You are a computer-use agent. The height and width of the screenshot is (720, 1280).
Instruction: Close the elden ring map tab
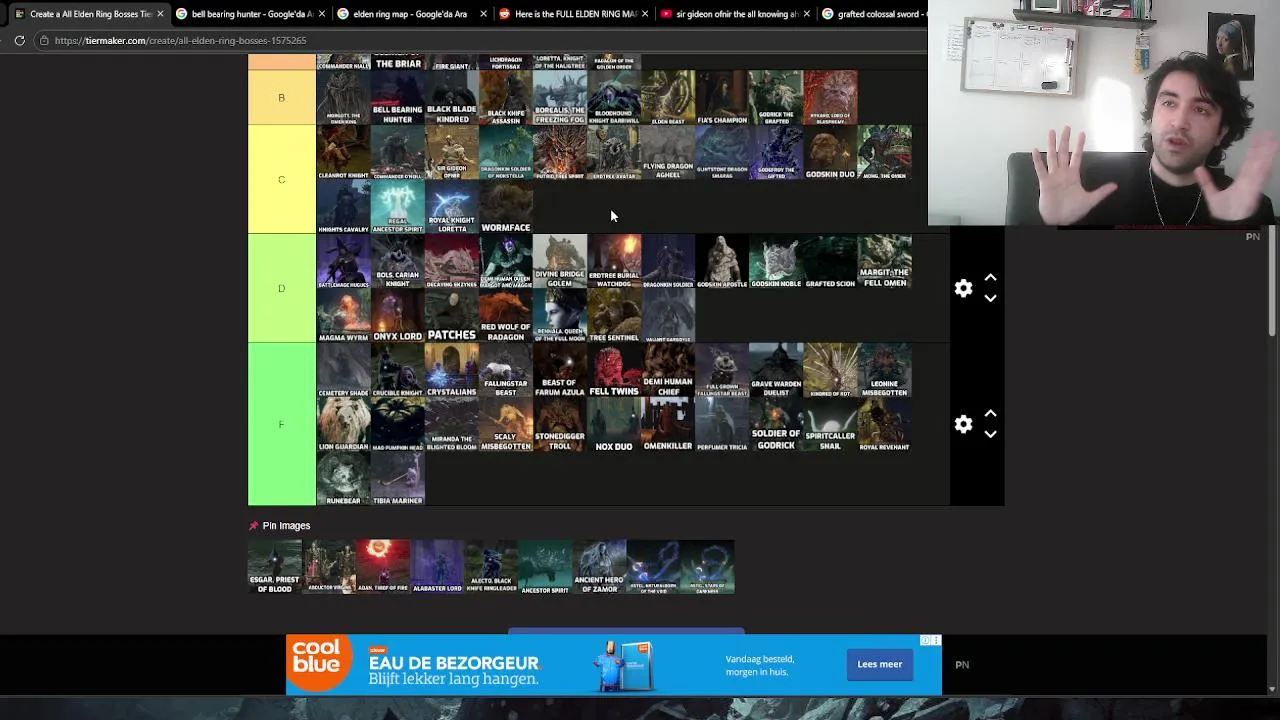tap(483, 14)
